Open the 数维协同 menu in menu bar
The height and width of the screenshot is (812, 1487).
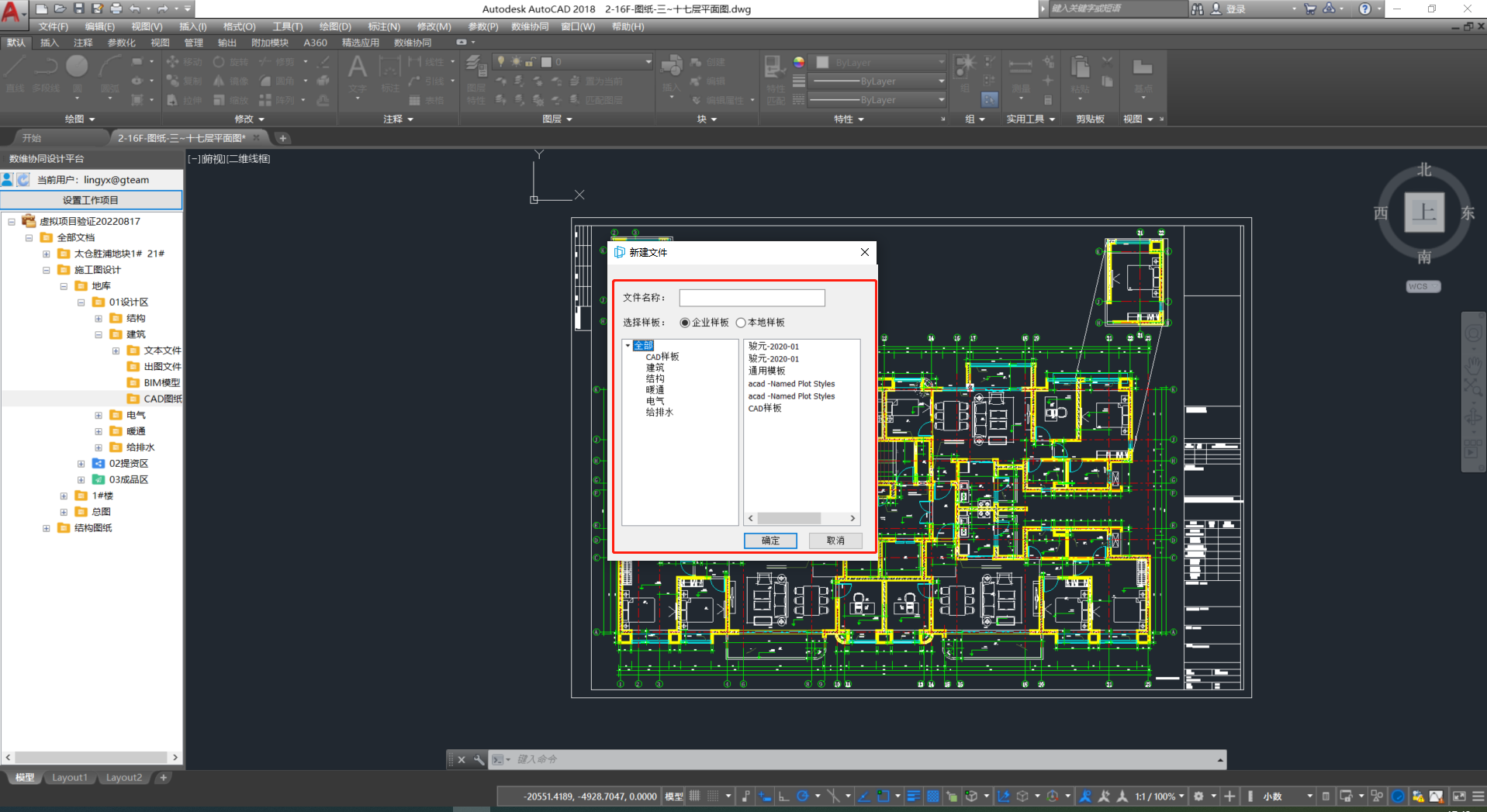(530, 26)
